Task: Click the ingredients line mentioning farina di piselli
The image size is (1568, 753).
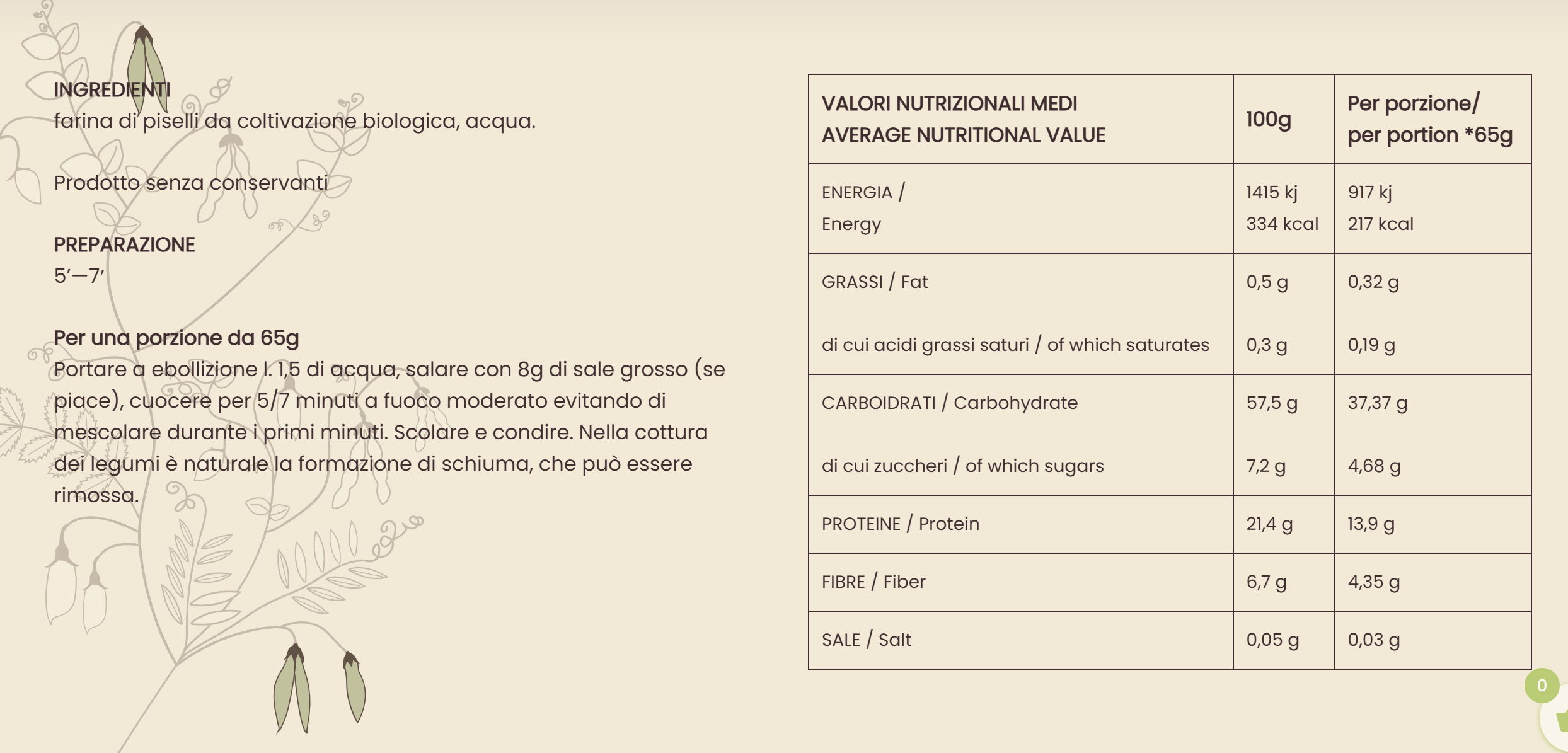Action: [294, 121]
